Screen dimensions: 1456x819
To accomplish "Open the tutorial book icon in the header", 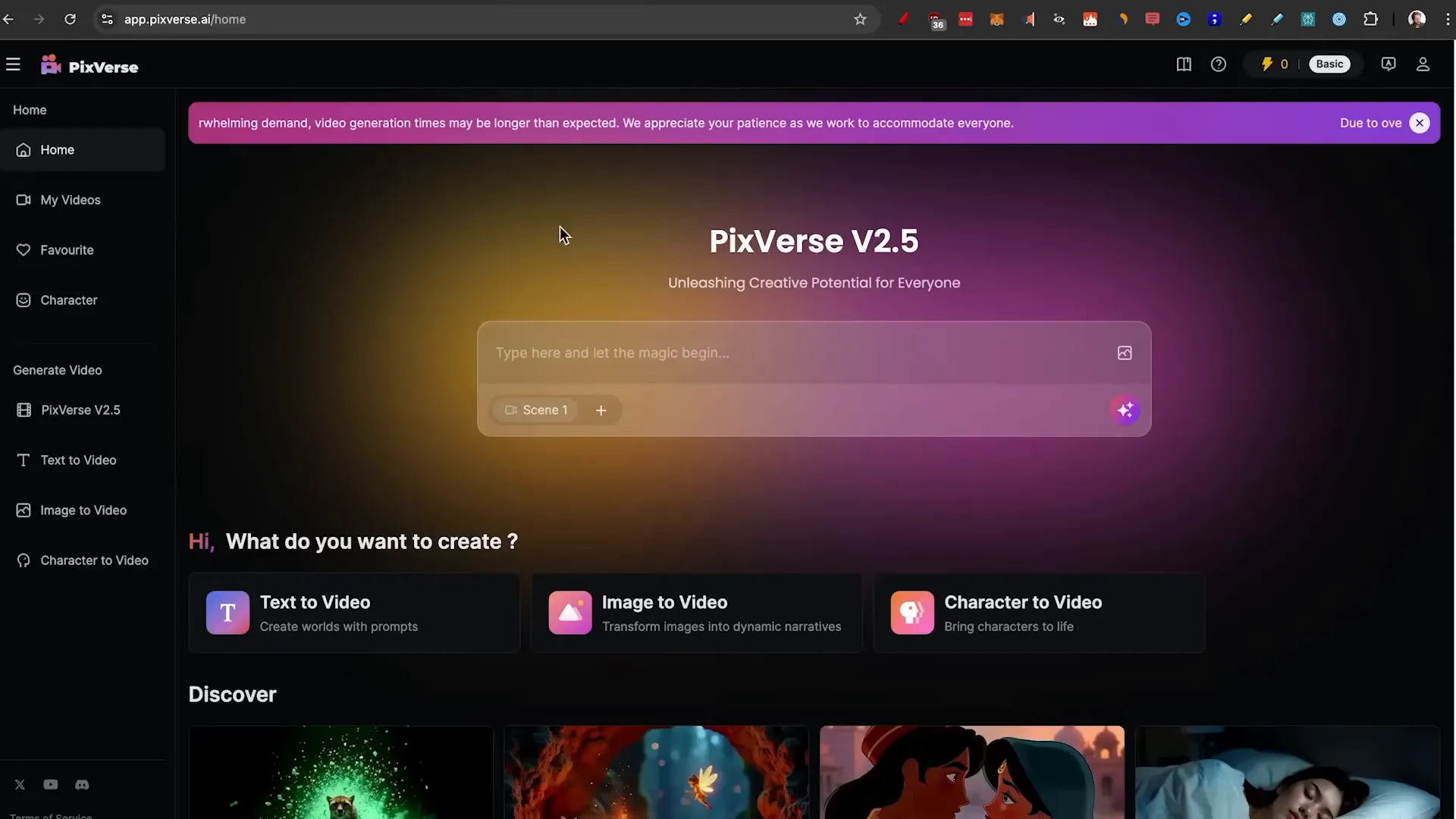I will point(1184,64).
